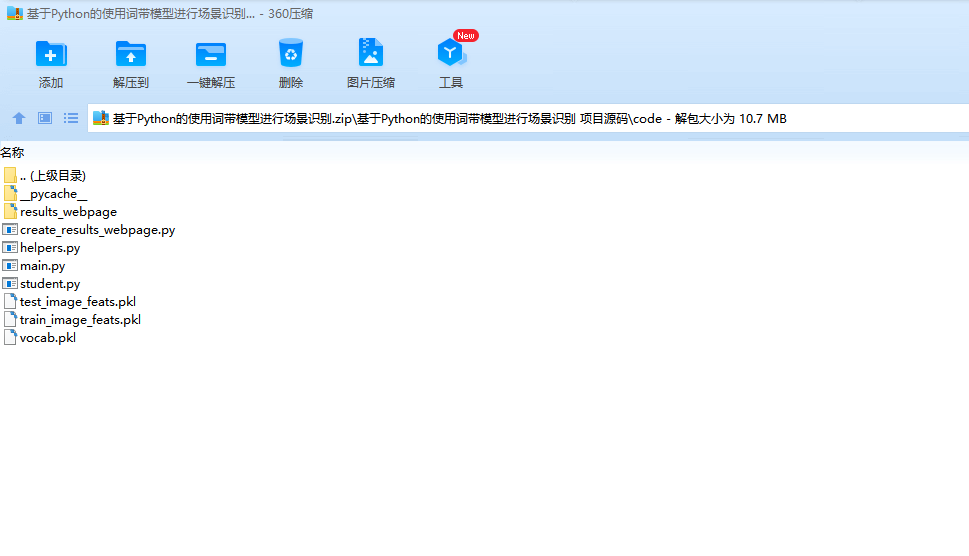Click the 添加 (Add) toolbar icon
The image size is (969, 556).
51,54
